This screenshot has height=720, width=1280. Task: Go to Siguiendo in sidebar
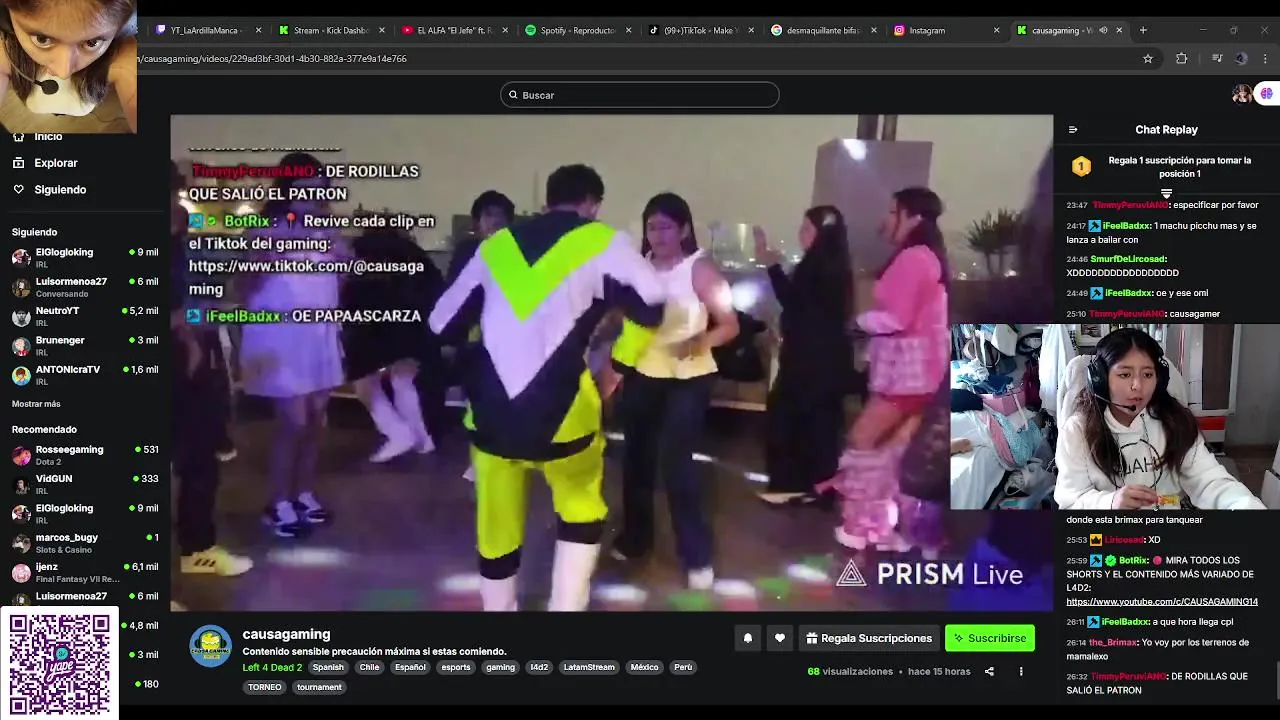point(60,190)
